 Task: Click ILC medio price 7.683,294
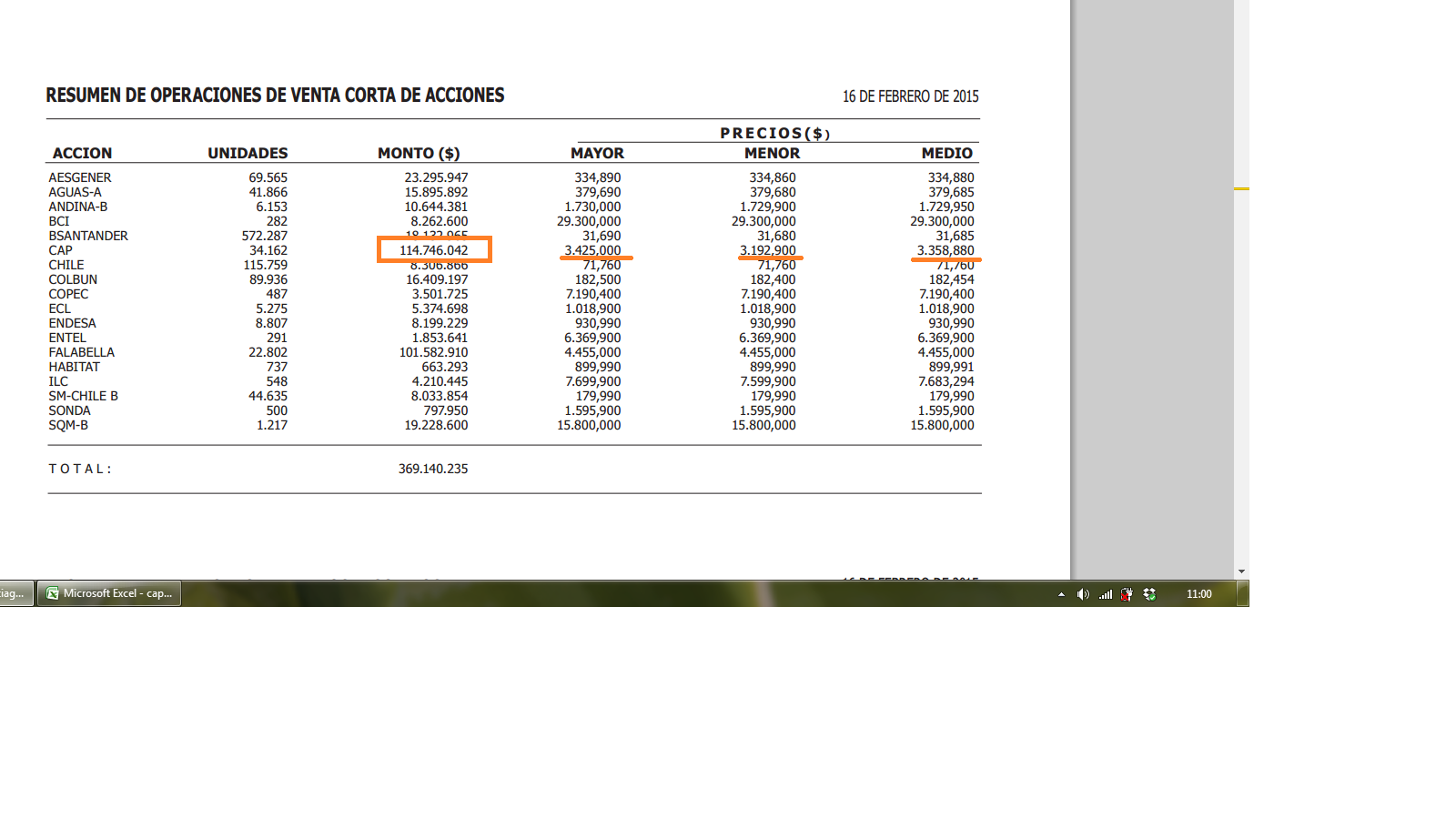click(945, 381)
